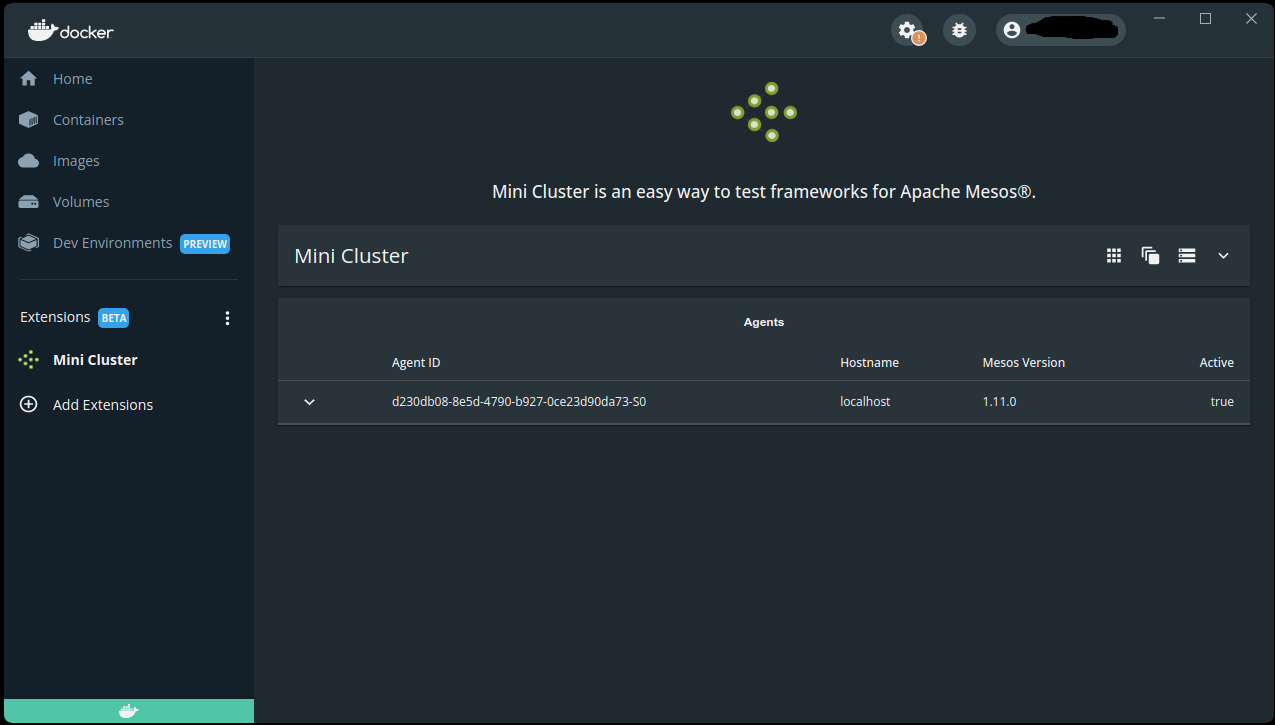
Task: Expand the Mini Cluster header chevron
Action: coord(1223,256)
